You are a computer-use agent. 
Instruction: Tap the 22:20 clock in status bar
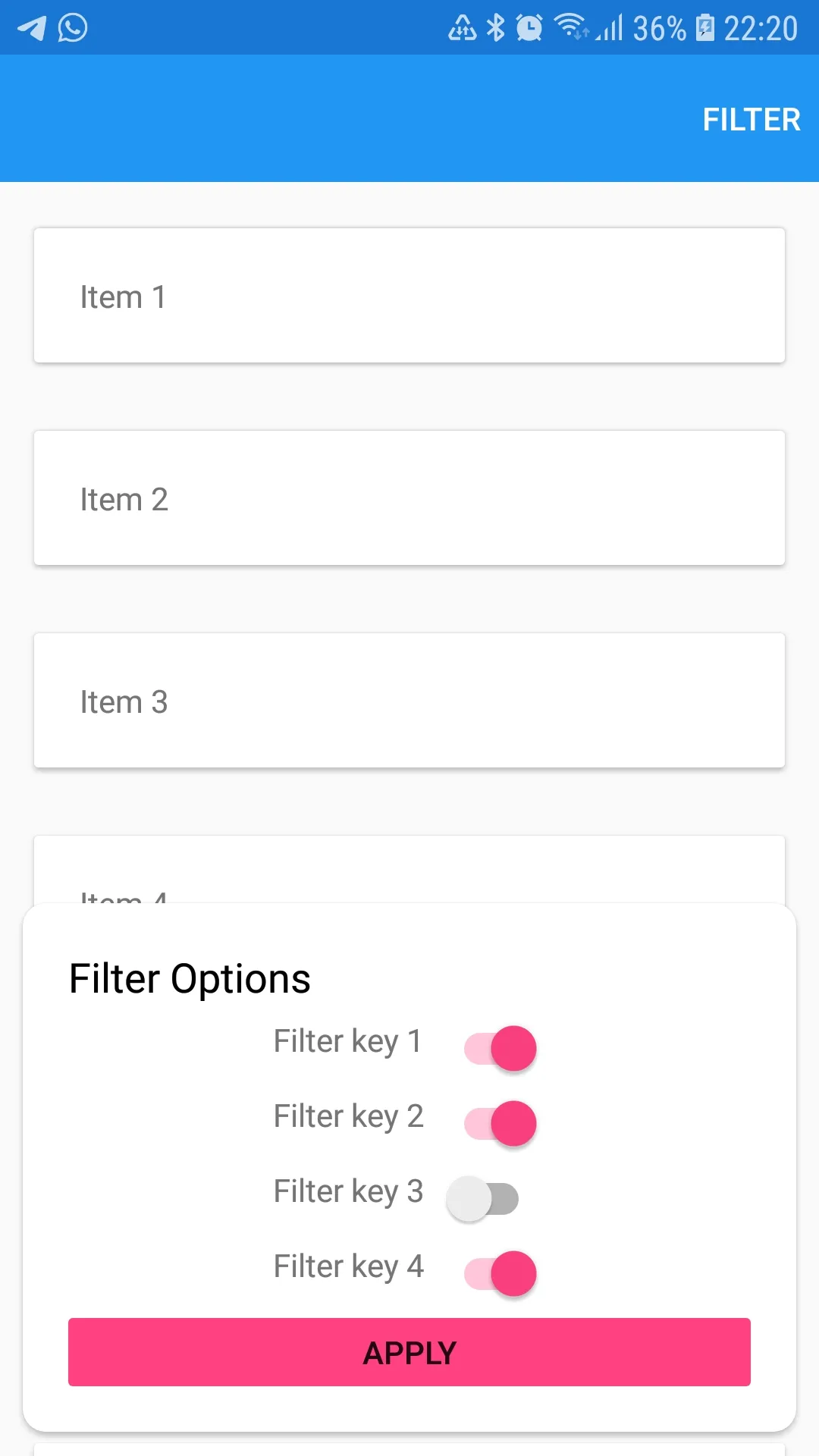pyautogui.click(x=761, y=29)
